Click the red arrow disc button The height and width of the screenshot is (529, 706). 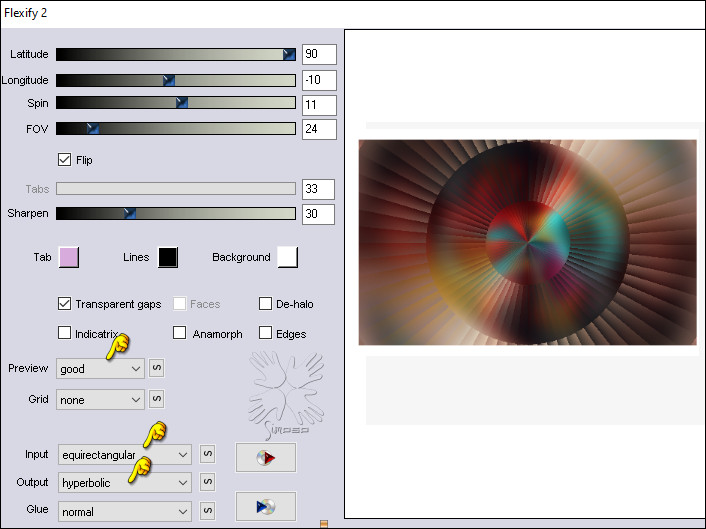pyautogui.click(x=265, y=458)
